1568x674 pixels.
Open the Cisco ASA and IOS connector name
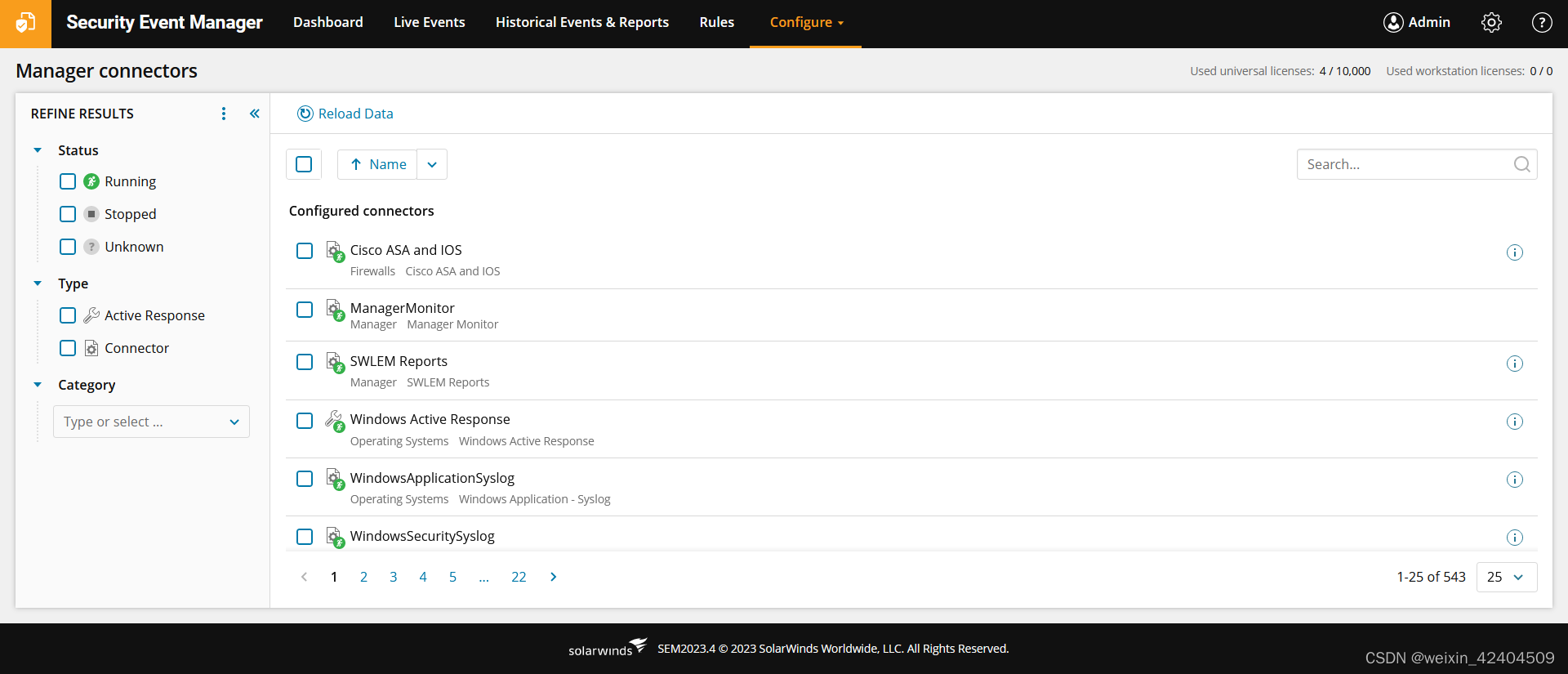406,250
